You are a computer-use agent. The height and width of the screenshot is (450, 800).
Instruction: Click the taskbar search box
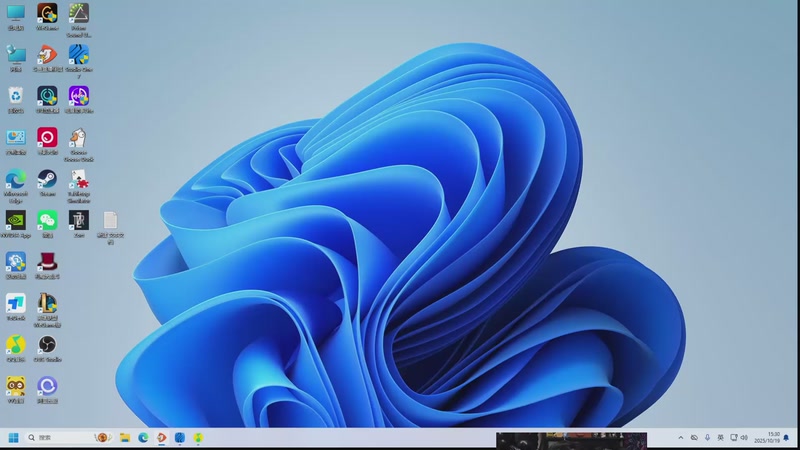(69, 437)
